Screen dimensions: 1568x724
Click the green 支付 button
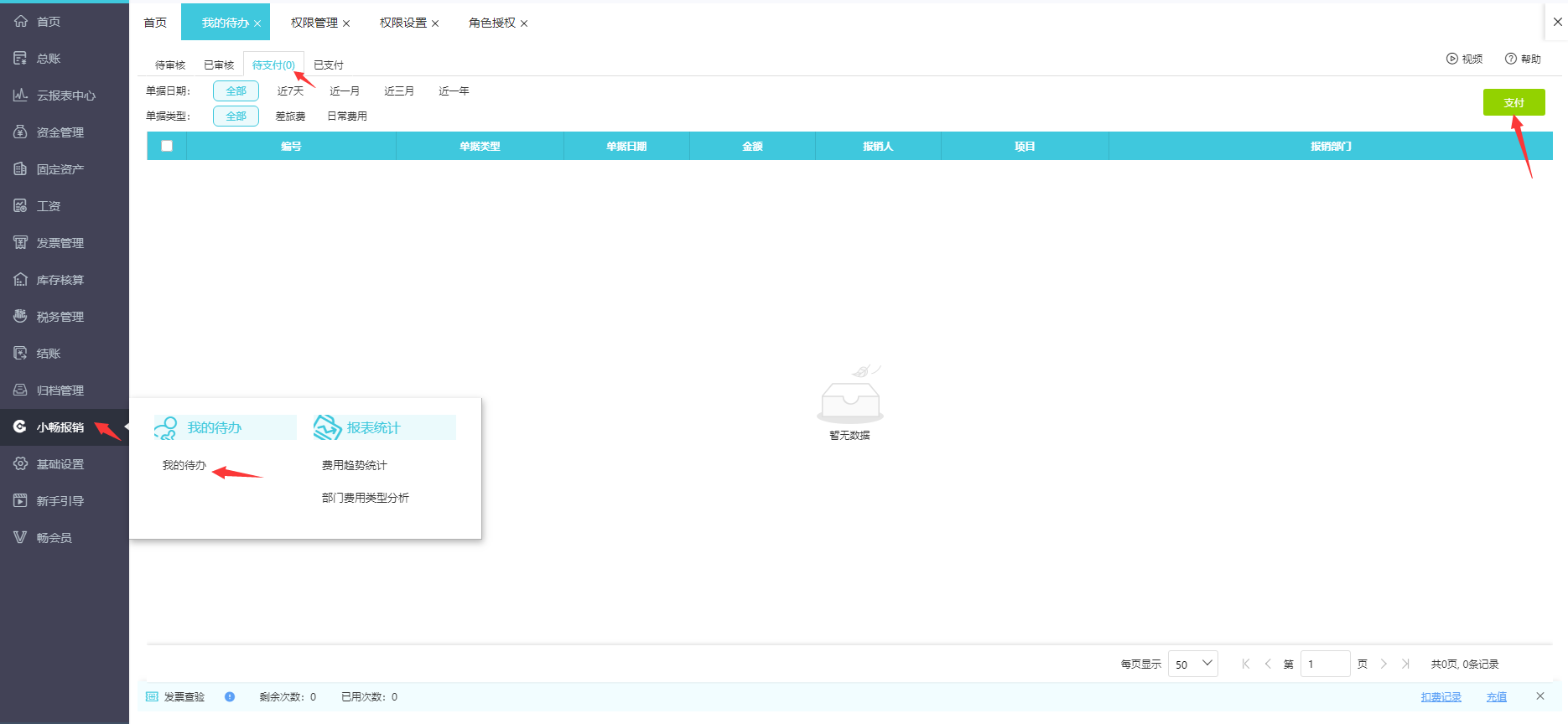click(1513, 102)
